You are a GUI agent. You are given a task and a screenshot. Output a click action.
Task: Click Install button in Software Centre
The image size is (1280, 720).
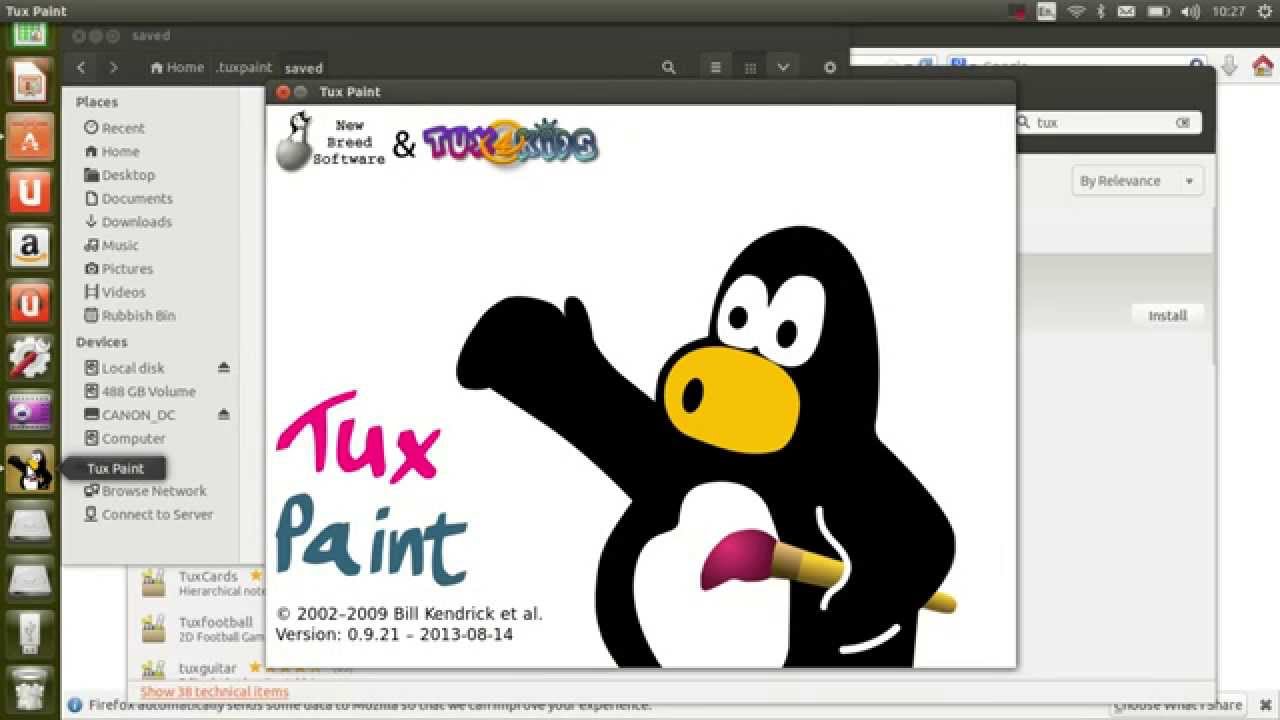1167,315
